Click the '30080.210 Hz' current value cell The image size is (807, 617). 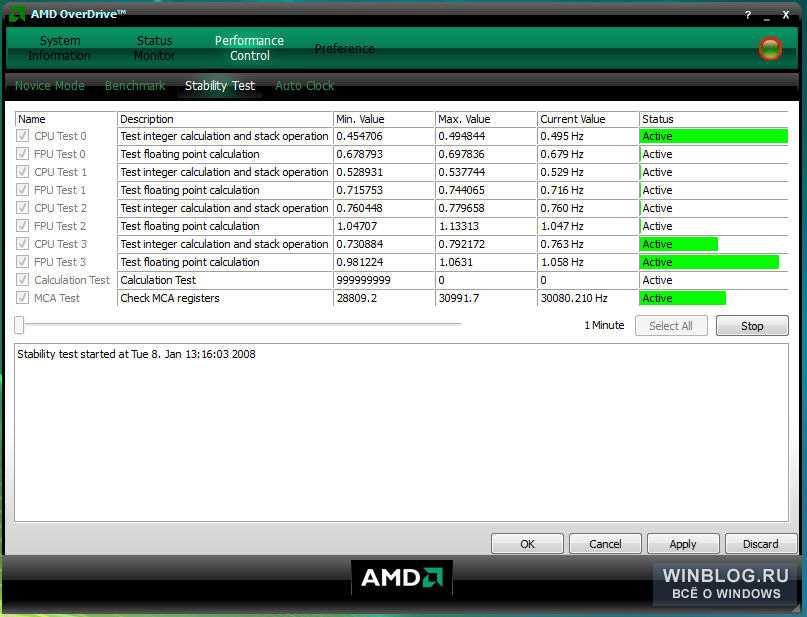pos(588,298)
